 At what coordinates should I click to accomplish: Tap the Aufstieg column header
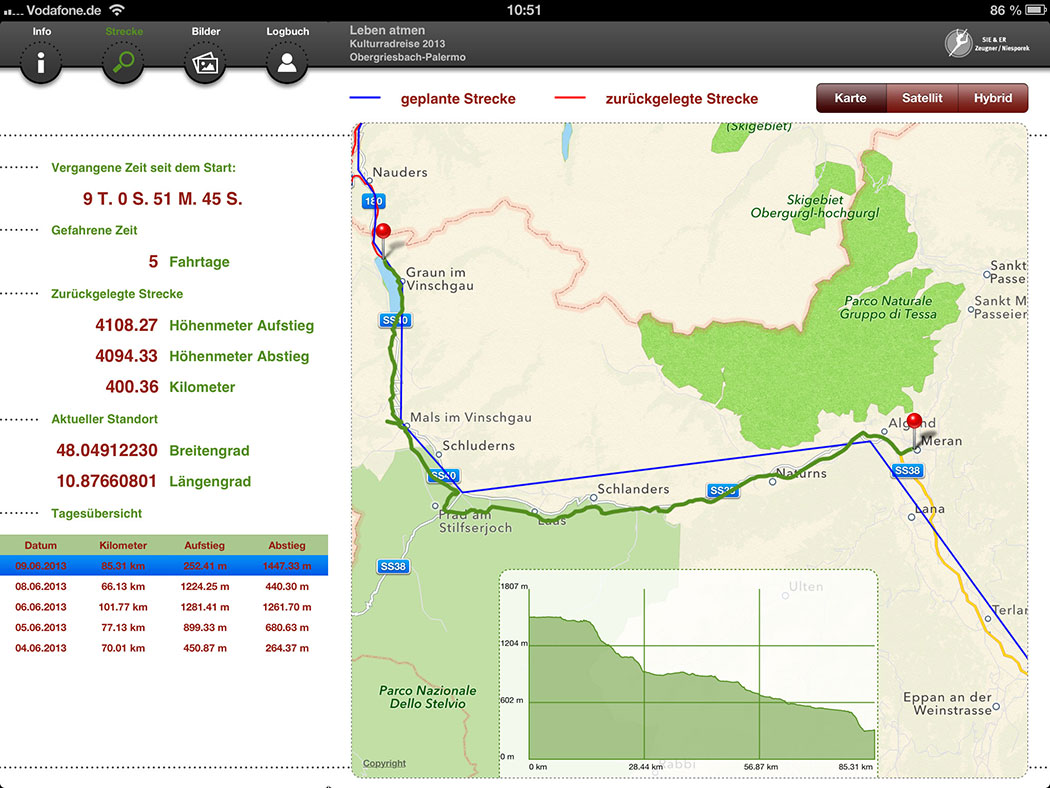click(x=205, y=546)
